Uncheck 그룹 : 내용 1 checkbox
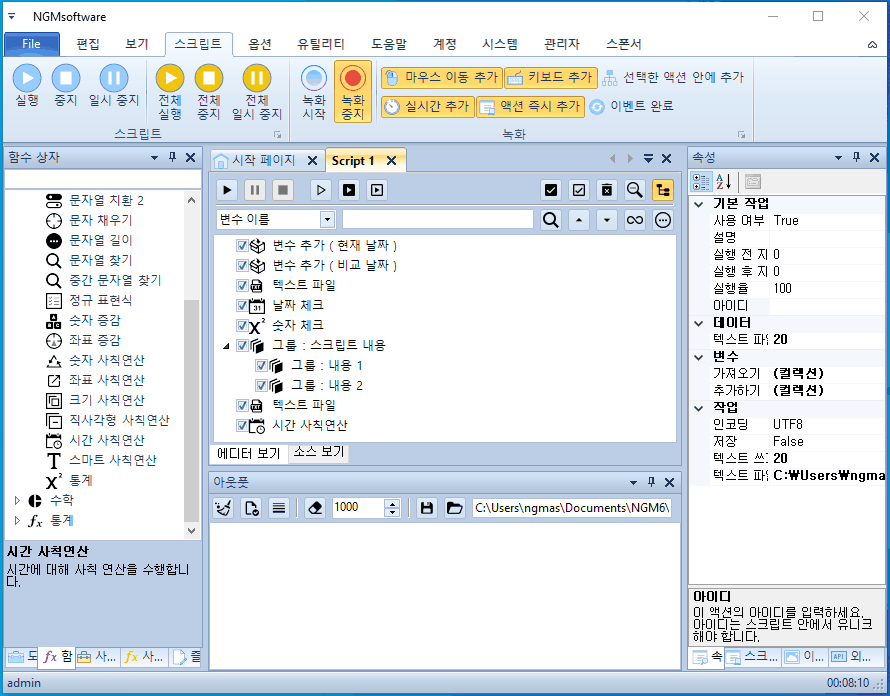 tap(261, 366)
